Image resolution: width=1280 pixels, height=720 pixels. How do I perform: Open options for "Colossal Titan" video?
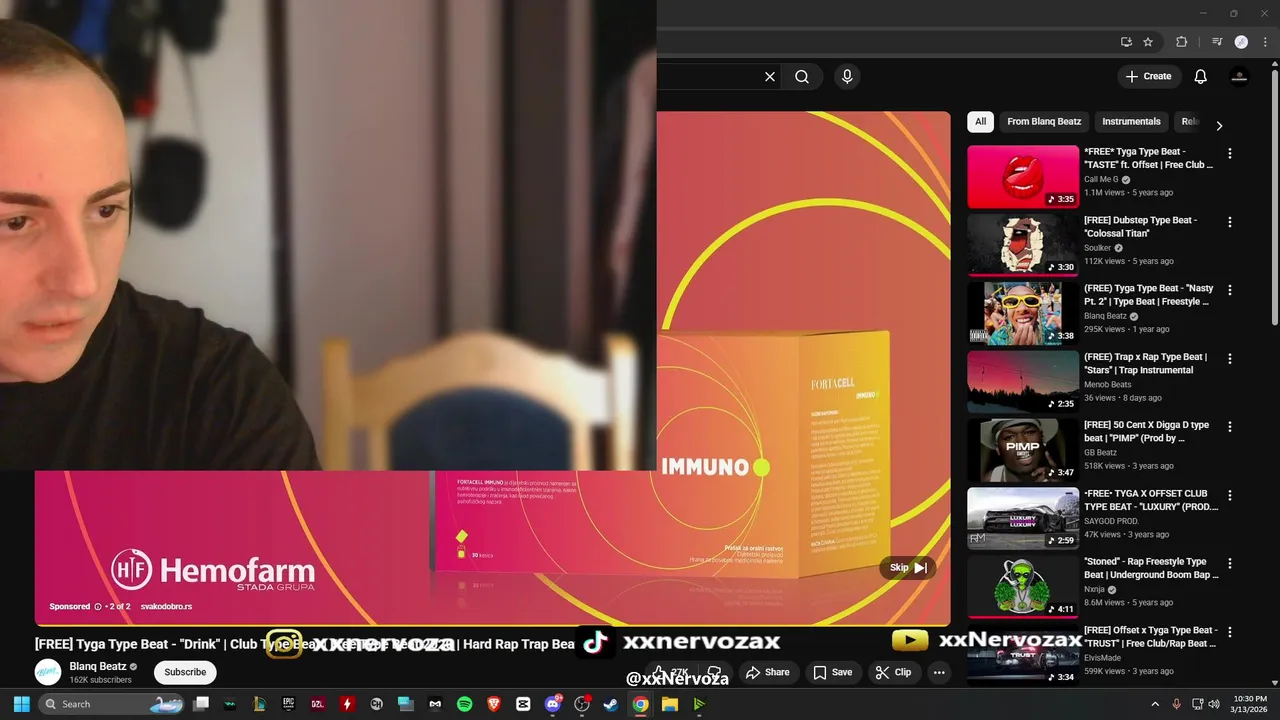[x=1230, y=222]
